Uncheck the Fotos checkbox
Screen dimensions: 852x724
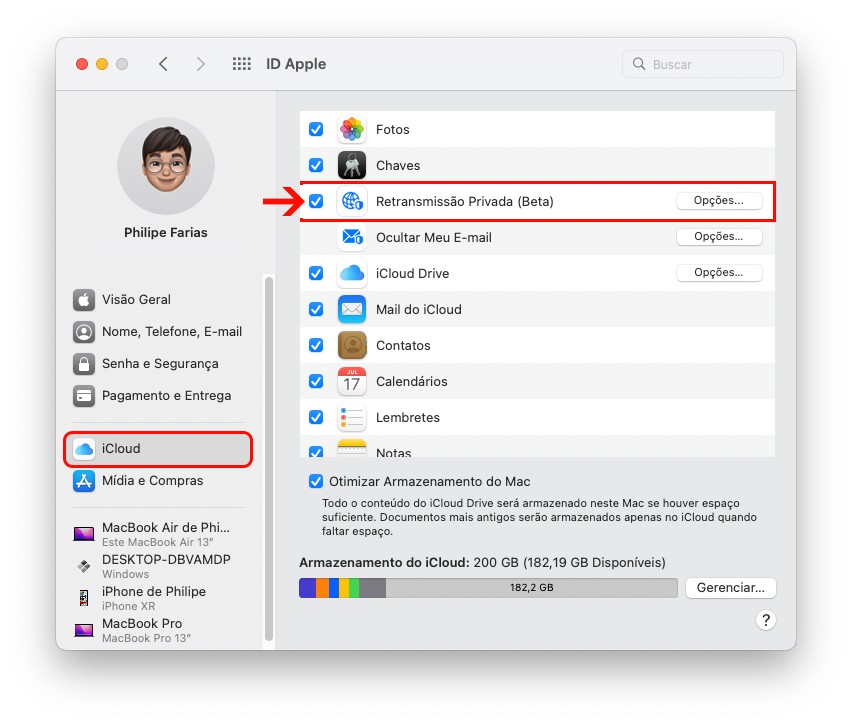click(x=316, y=129)
